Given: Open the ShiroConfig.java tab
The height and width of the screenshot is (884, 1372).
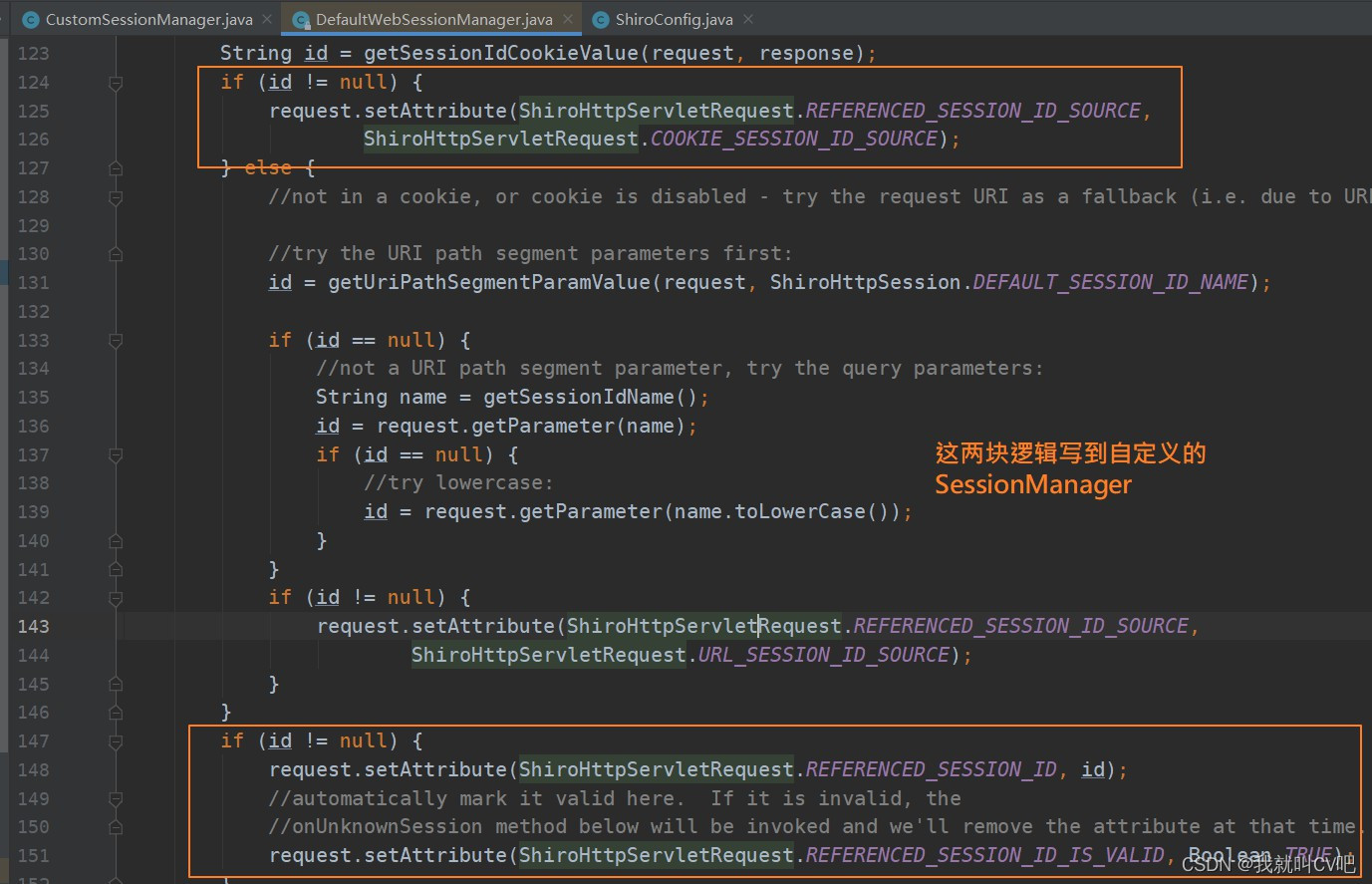Looking at the screenshot, I should click(674, 19).
